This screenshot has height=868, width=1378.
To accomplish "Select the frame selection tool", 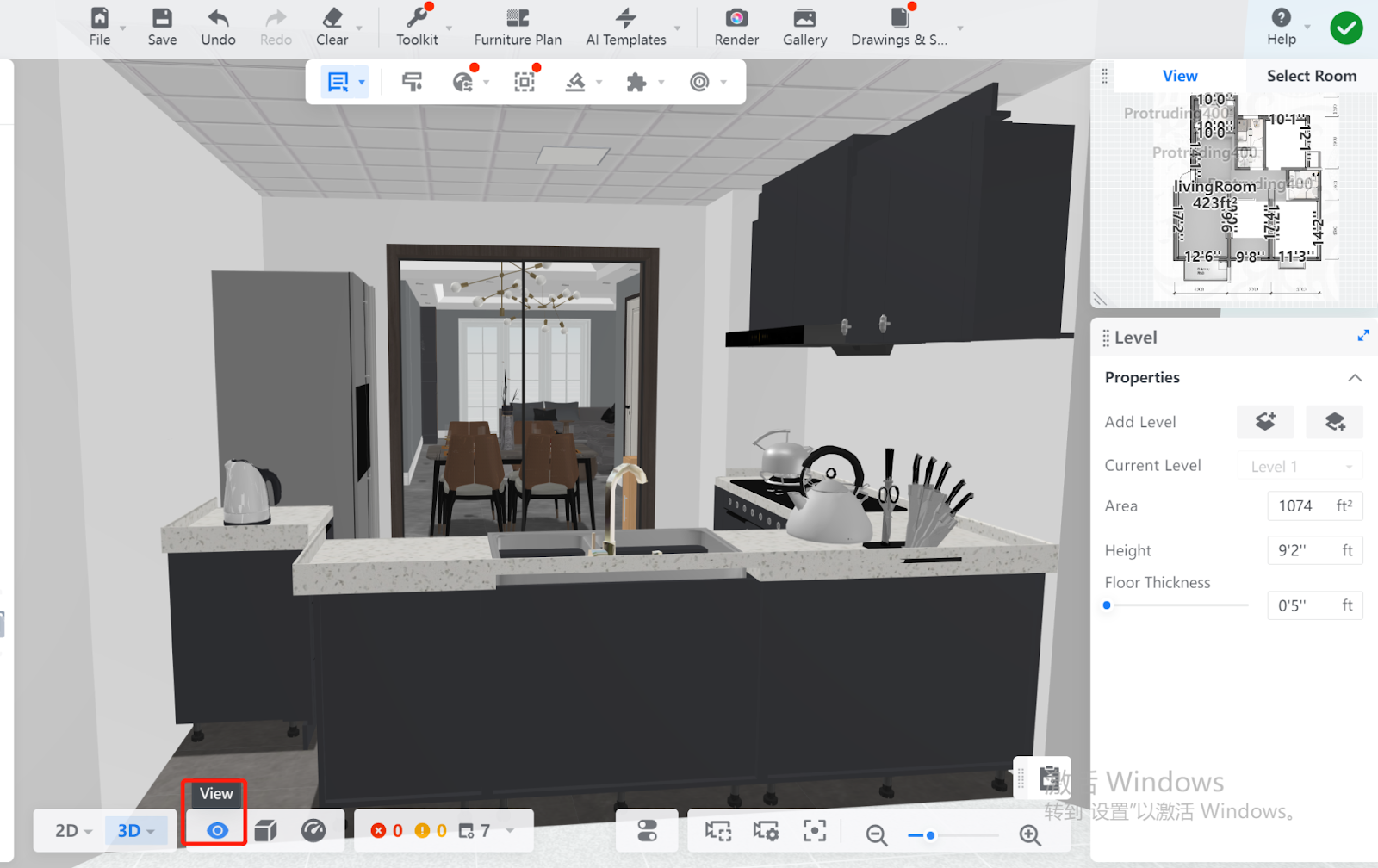I will pyautogui.click(x=525, y=82).
